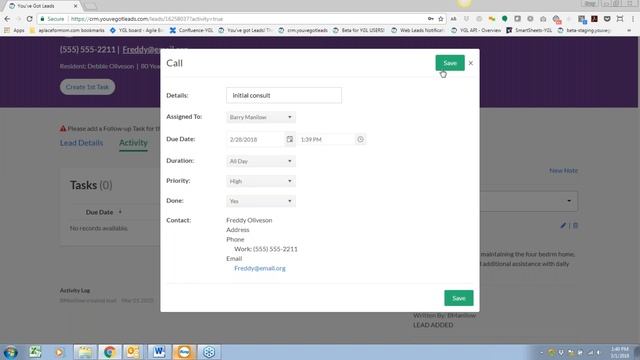Go back with the browser back arrow
The width and height of the screenshot is (640, 360).
[x=7, y=19]
